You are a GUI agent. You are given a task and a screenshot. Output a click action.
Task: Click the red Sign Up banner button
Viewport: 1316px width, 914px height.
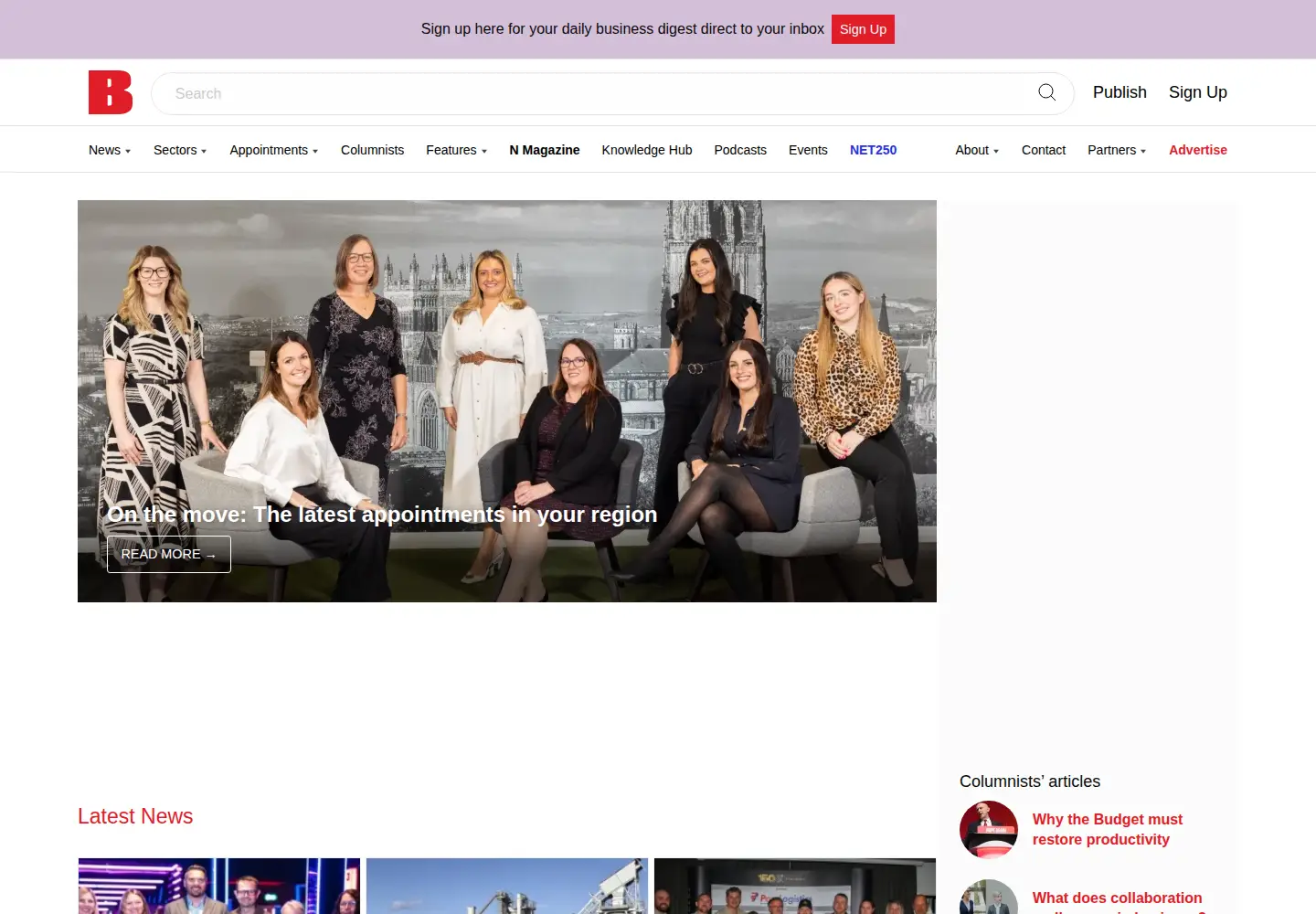(x=863, y=29)
